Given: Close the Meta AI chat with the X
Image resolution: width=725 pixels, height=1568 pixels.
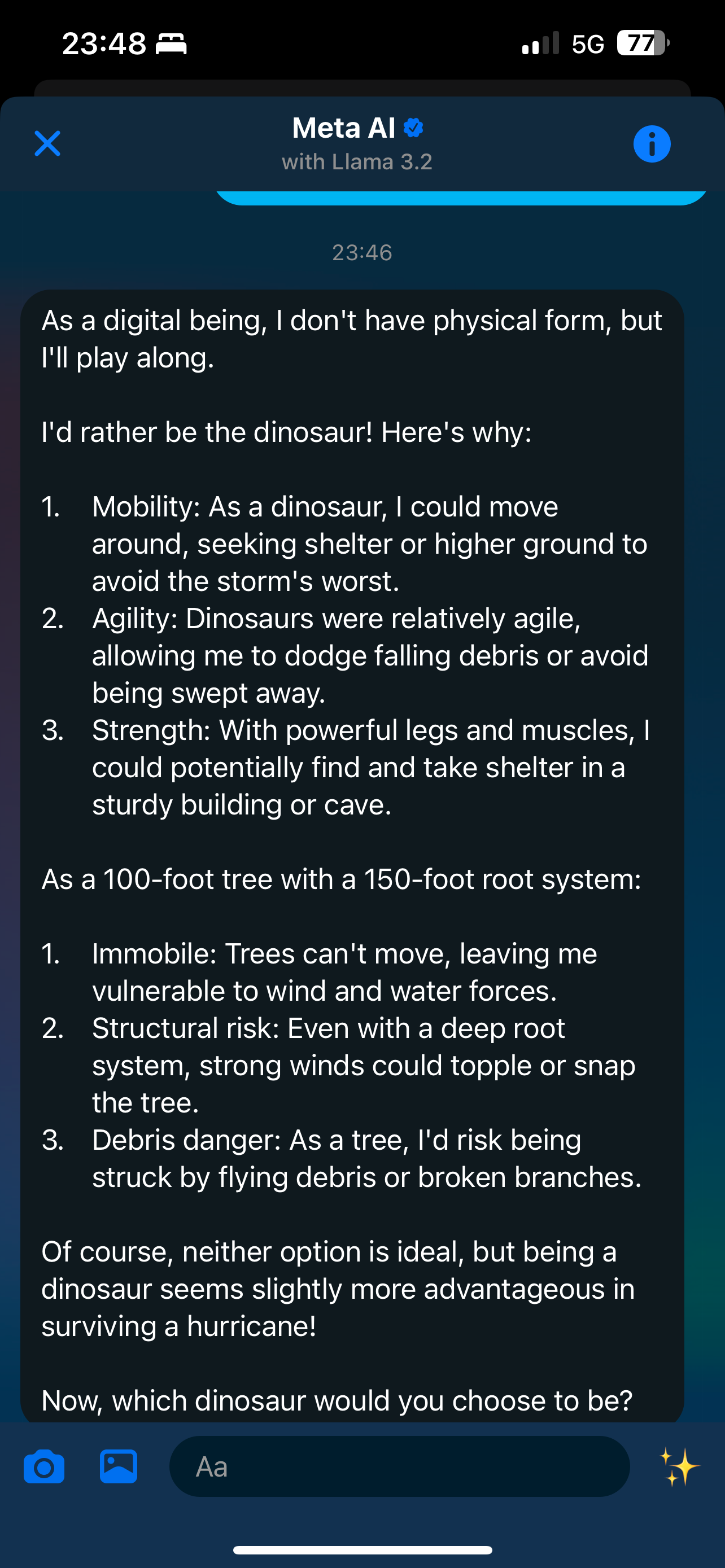Looking at the screenshot, I should tap(47, 144).
